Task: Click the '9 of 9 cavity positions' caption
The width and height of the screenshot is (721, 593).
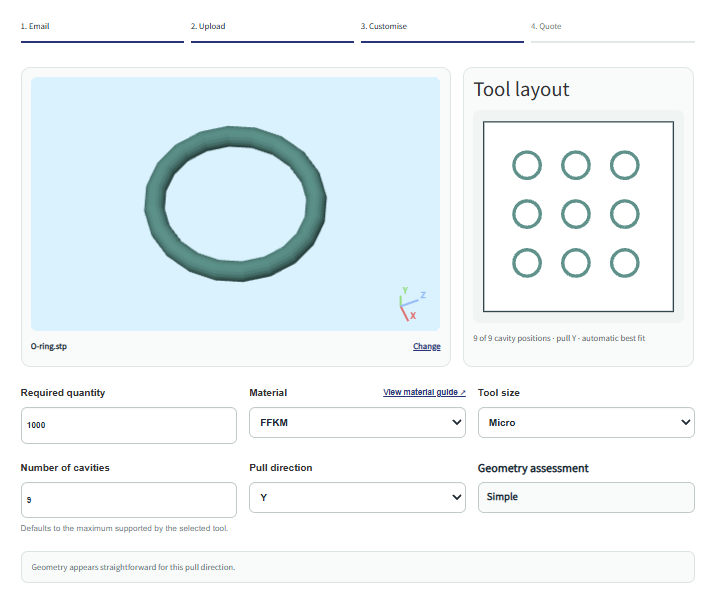Action: pos(559,338)
